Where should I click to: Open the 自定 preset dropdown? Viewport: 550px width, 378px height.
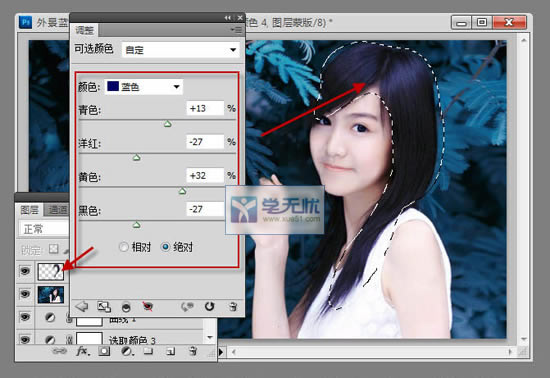pyautogui.click(x=181, y=50)
